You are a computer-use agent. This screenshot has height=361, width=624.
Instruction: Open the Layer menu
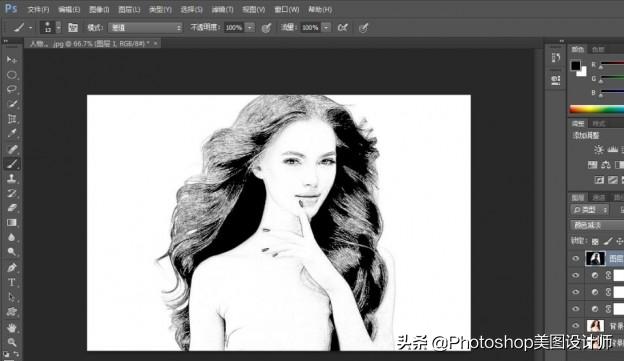[129, 10]
